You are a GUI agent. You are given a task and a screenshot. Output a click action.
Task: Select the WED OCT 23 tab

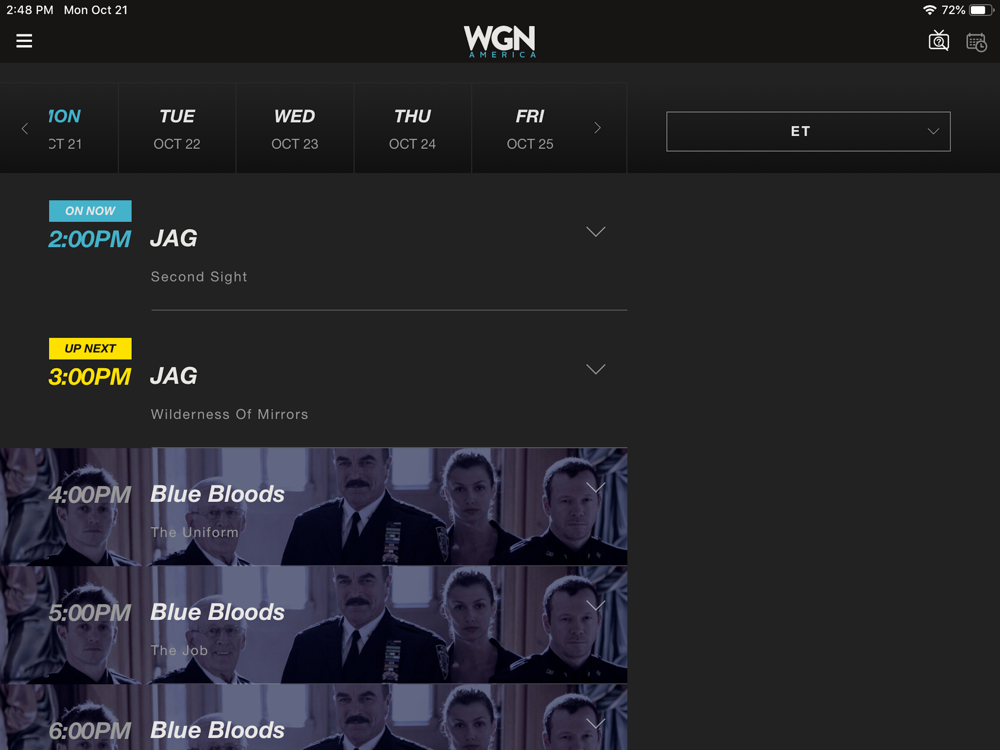click(x=295, y=128)
